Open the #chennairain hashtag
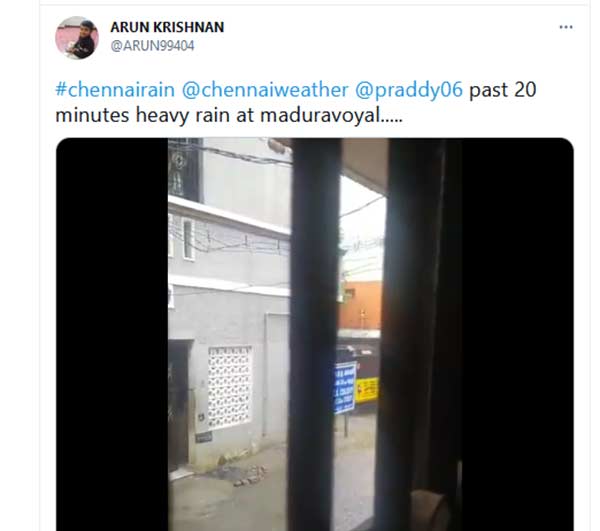 115,90
